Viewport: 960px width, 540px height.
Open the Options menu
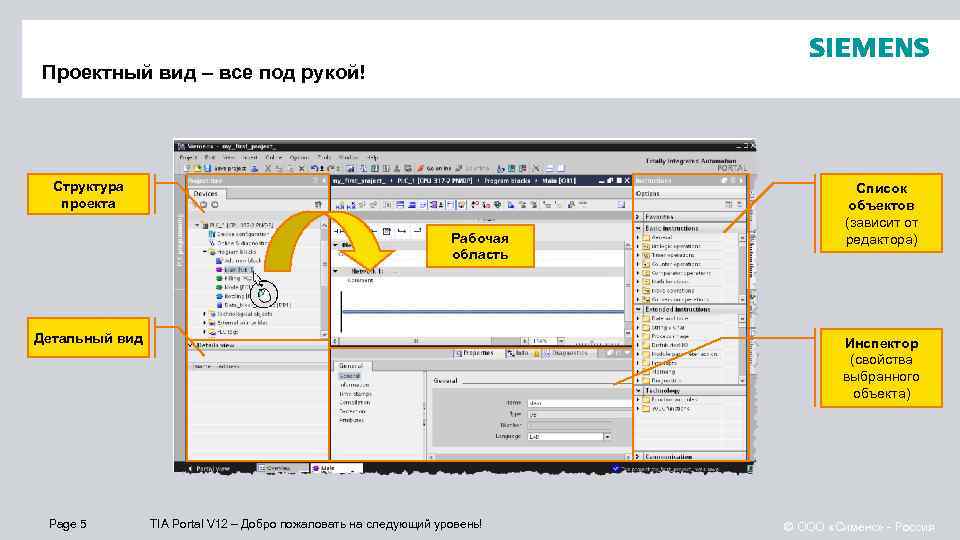pos(299,157)
